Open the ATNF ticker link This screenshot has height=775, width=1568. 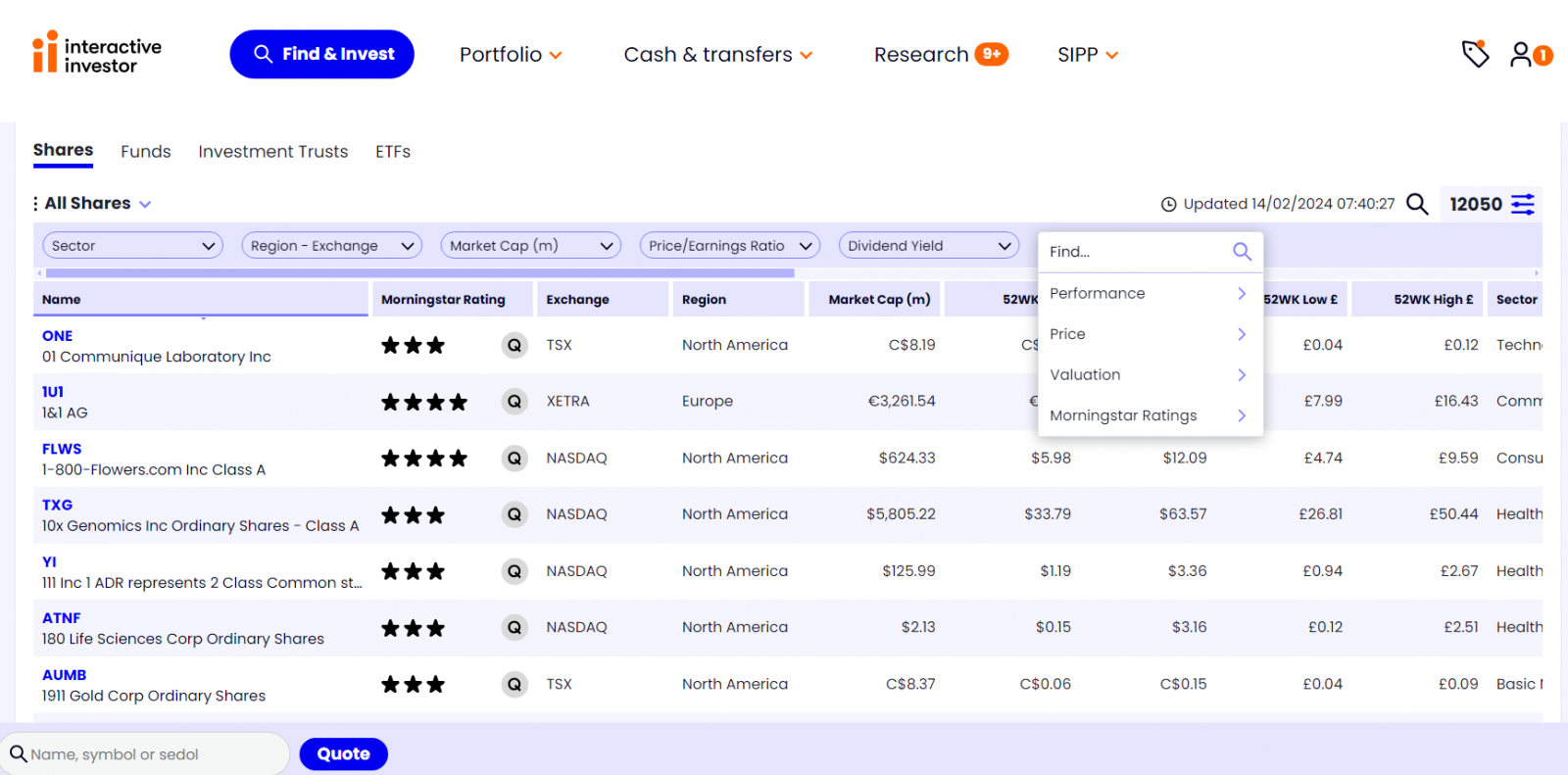[62, 618]
